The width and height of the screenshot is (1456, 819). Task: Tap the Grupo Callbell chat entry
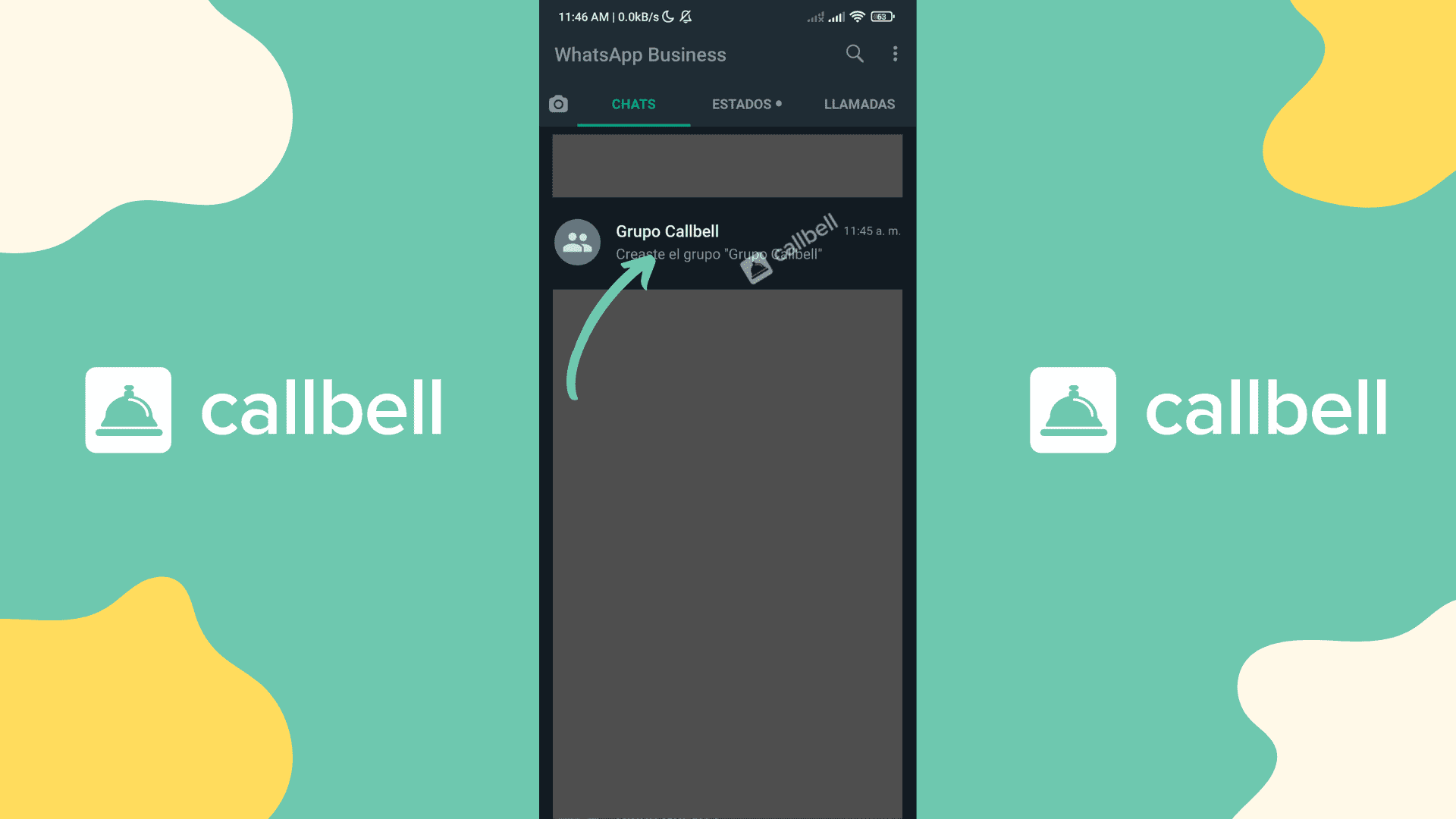[x=727, y=242]
